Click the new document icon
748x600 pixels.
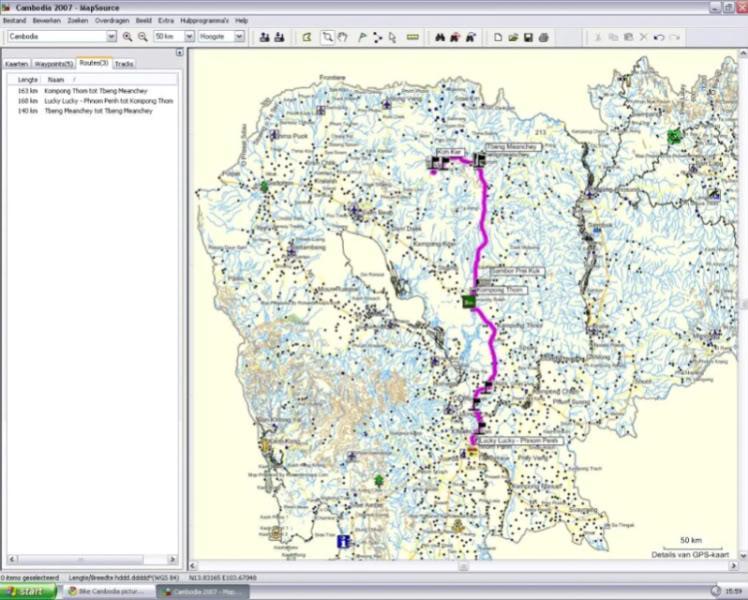pyautogui.click(x=498, y=37)
